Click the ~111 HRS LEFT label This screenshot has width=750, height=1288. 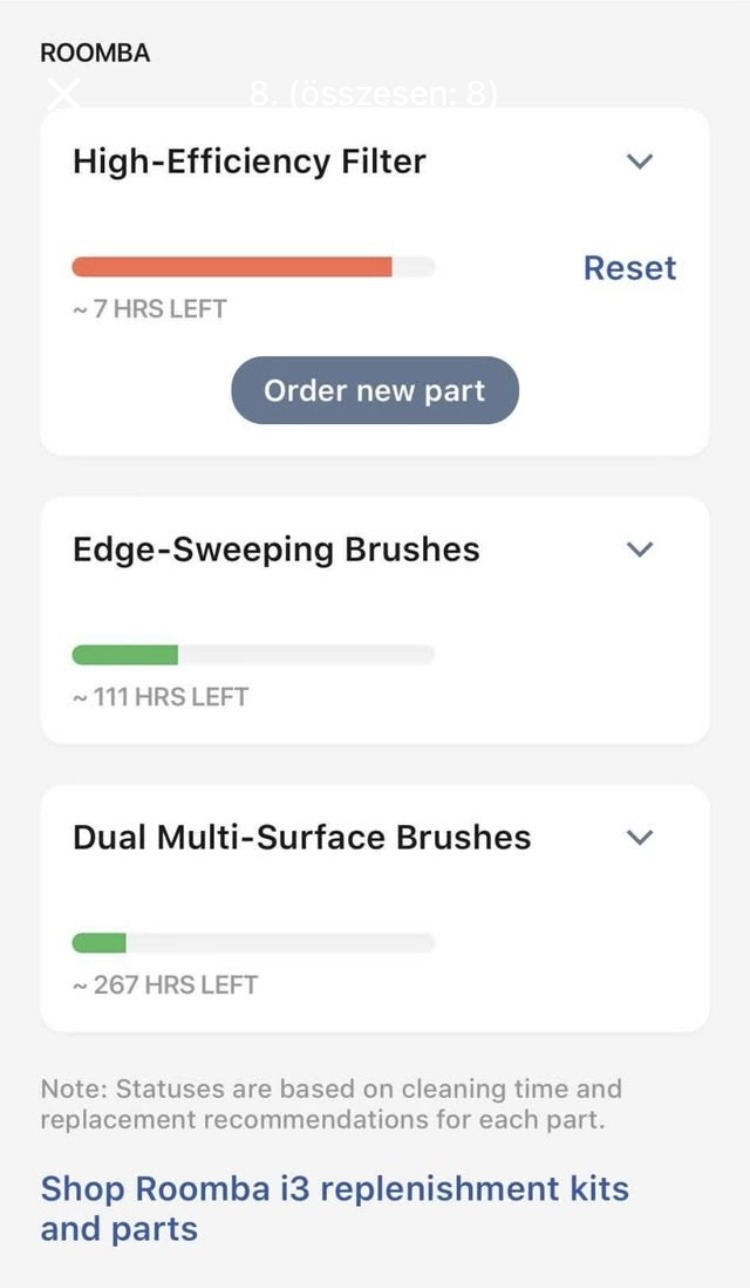(160, 697)
